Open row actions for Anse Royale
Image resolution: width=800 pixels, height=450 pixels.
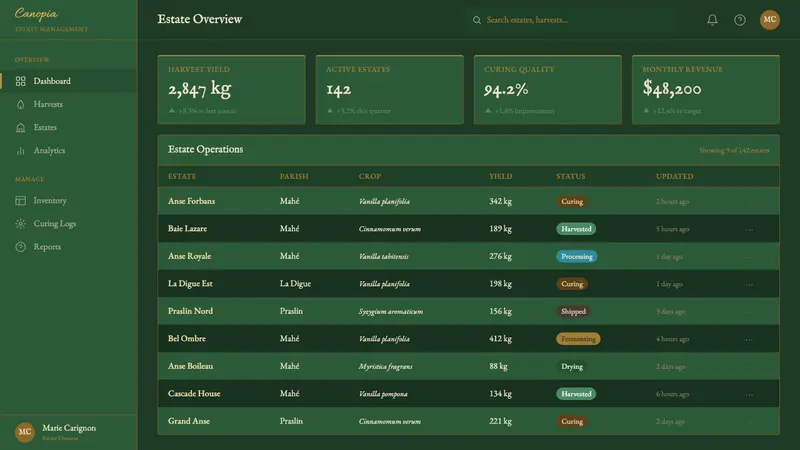(749, 257)
